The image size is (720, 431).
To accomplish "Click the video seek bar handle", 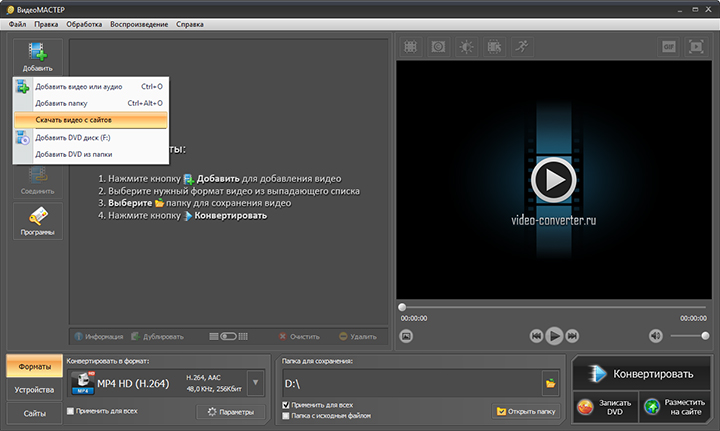I will click(x=402, y=307).
